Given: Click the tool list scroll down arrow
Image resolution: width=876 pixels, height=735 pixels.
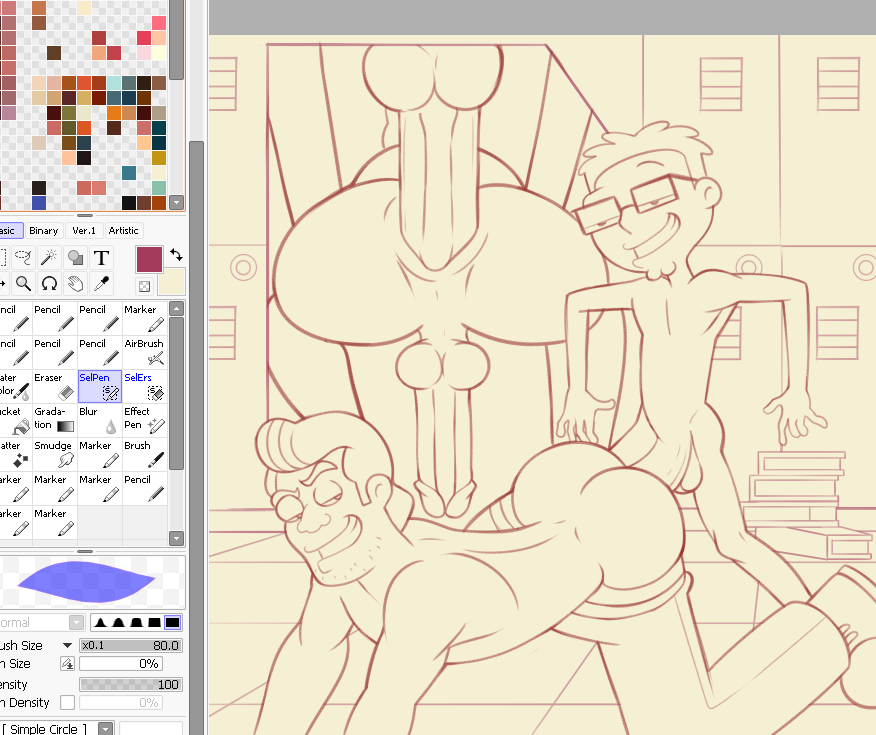Looking at the screenshot, I should pos(177,538).
